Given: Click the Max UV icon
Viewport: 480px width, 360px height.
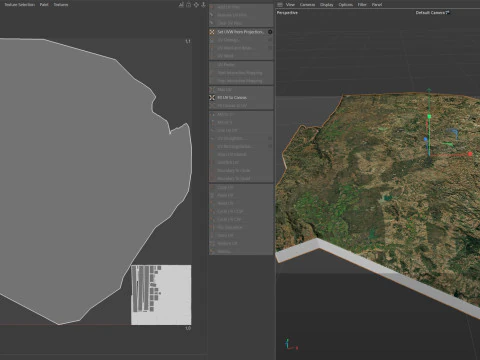Looking at the screenshot, I should (212, 90).
